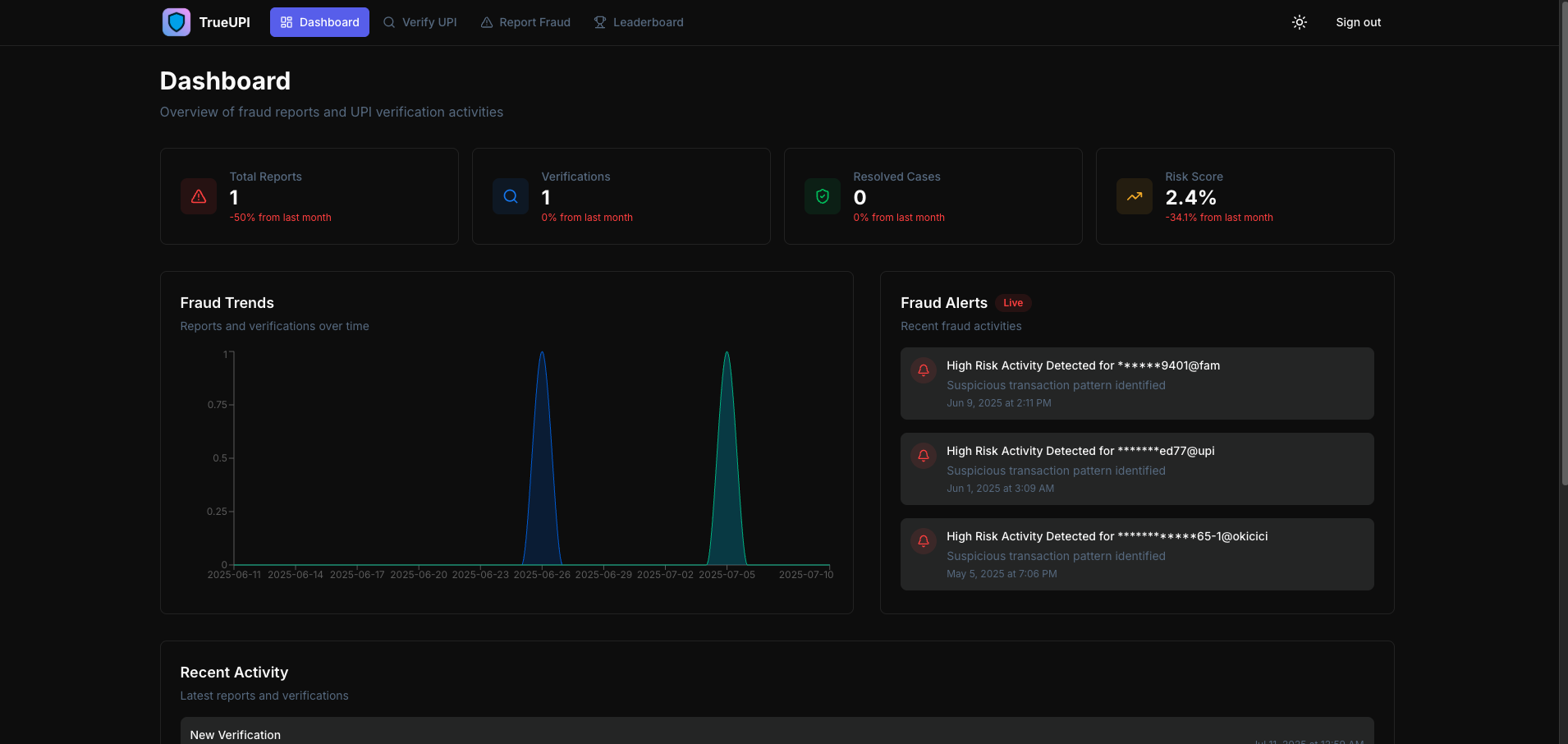Click the 2025-06-11 axis label
Screen dimensions: 1568x744
click(234, 575)
